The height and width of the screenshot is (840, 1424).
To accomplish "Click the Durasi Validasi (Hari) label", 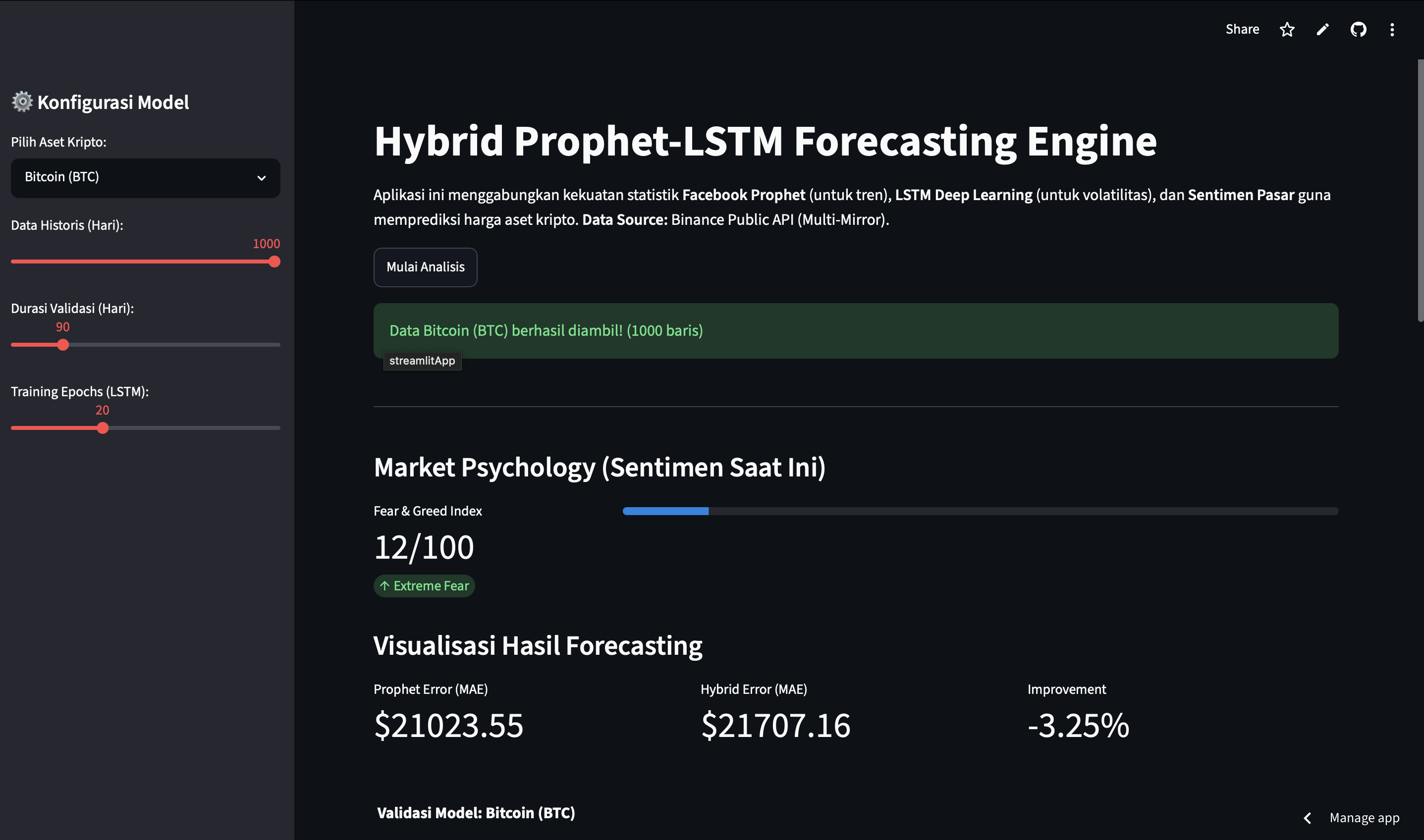I will click(72, 309).
